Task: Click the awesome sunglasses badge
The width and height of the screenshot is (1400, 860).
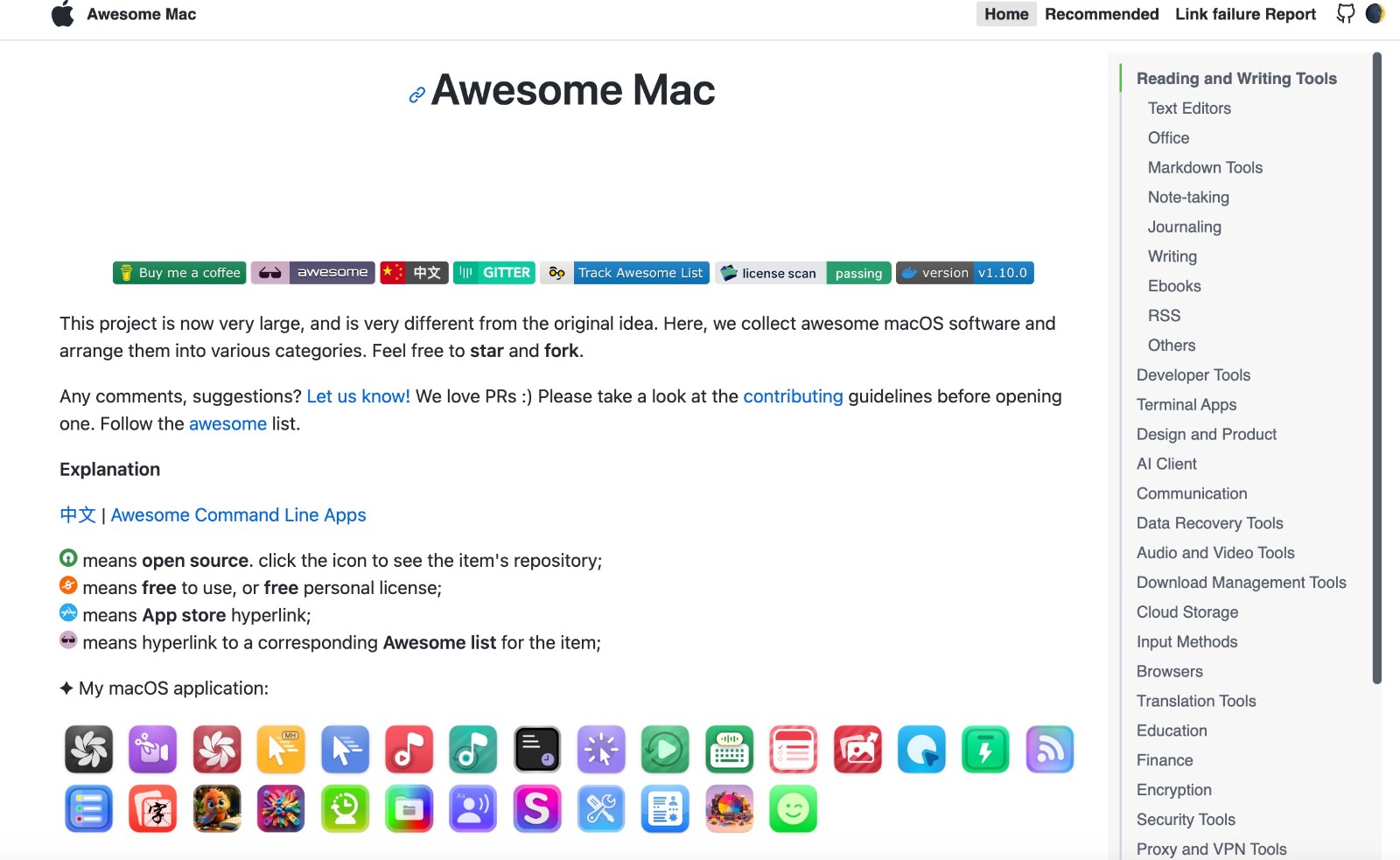Action: click(313, 273)
